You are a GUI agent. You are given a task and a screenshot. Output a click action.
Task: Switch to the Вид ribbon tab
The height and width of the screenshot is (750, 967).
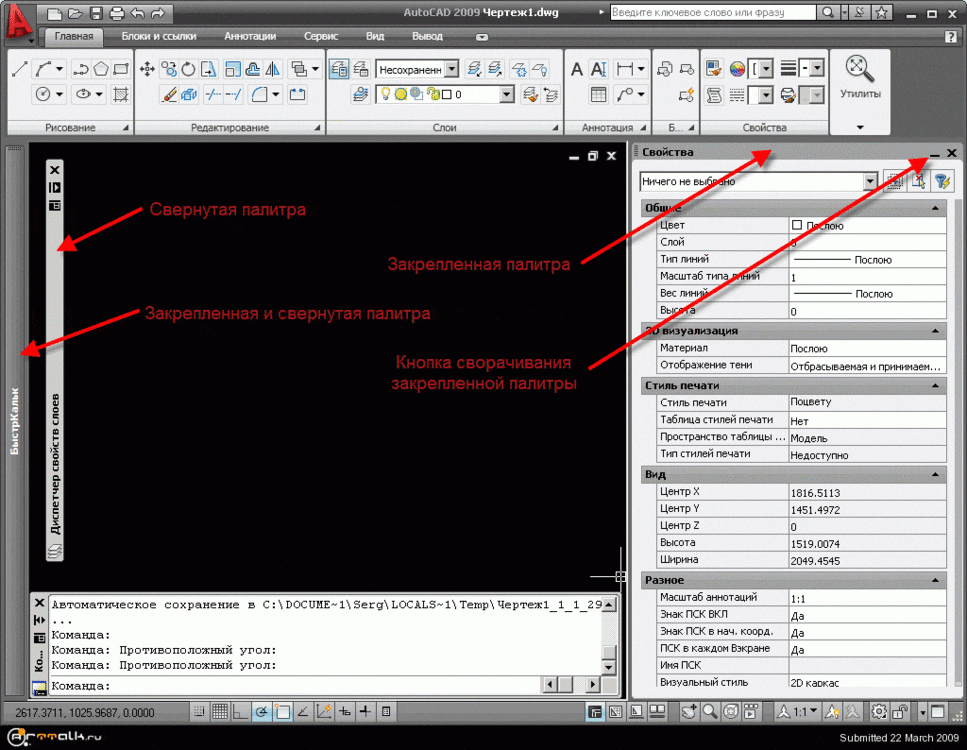pos(374,36)
